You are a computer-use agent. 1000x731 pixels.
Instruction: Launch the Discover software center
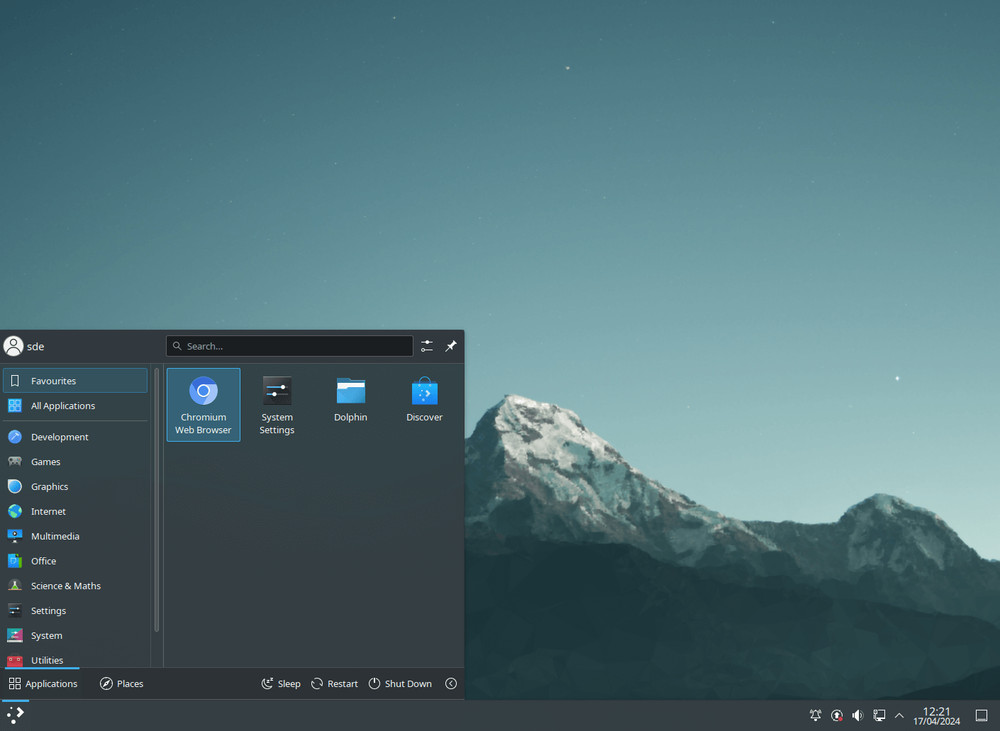[x=424, y=400]
